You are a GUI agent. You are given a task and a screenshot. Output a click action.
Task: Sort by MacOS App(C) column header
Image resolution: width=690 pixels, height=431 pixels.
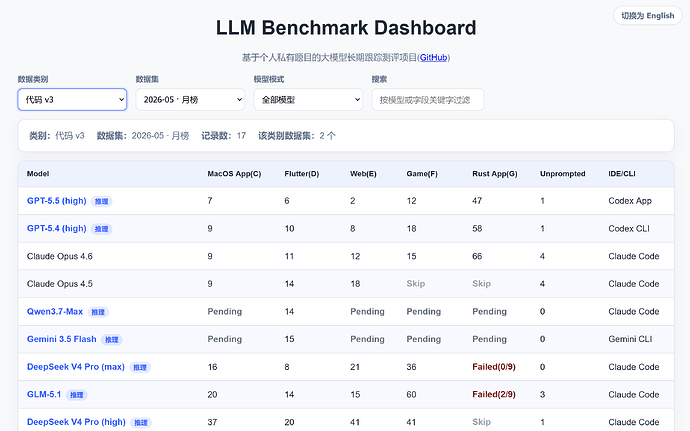234,174
